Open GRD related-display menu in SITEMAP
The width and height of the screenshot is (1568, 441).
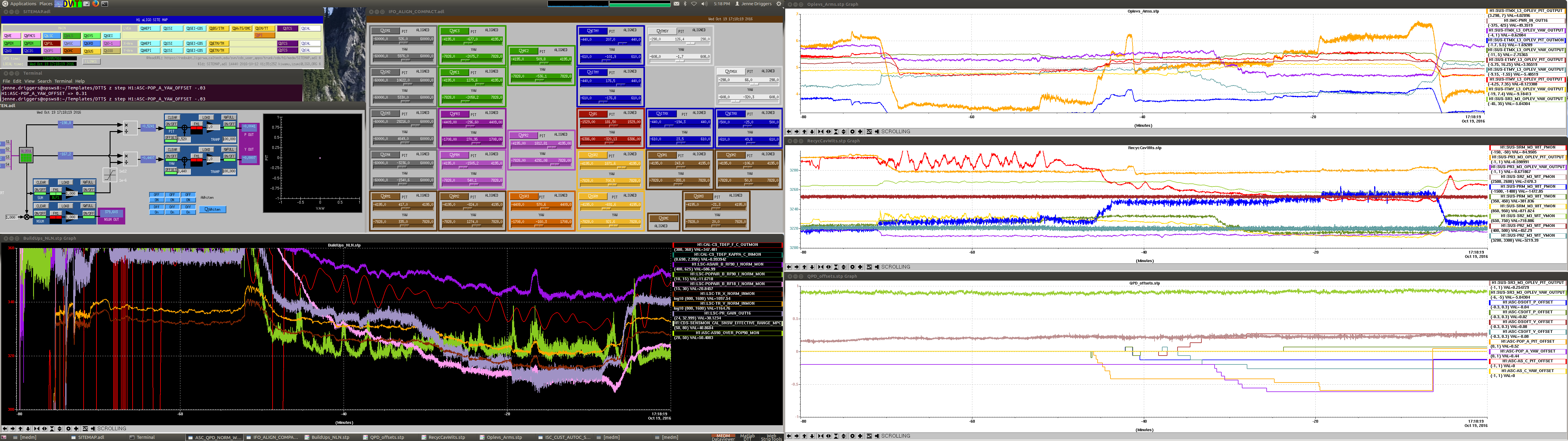pyautogui.click(x=91, y=43)
